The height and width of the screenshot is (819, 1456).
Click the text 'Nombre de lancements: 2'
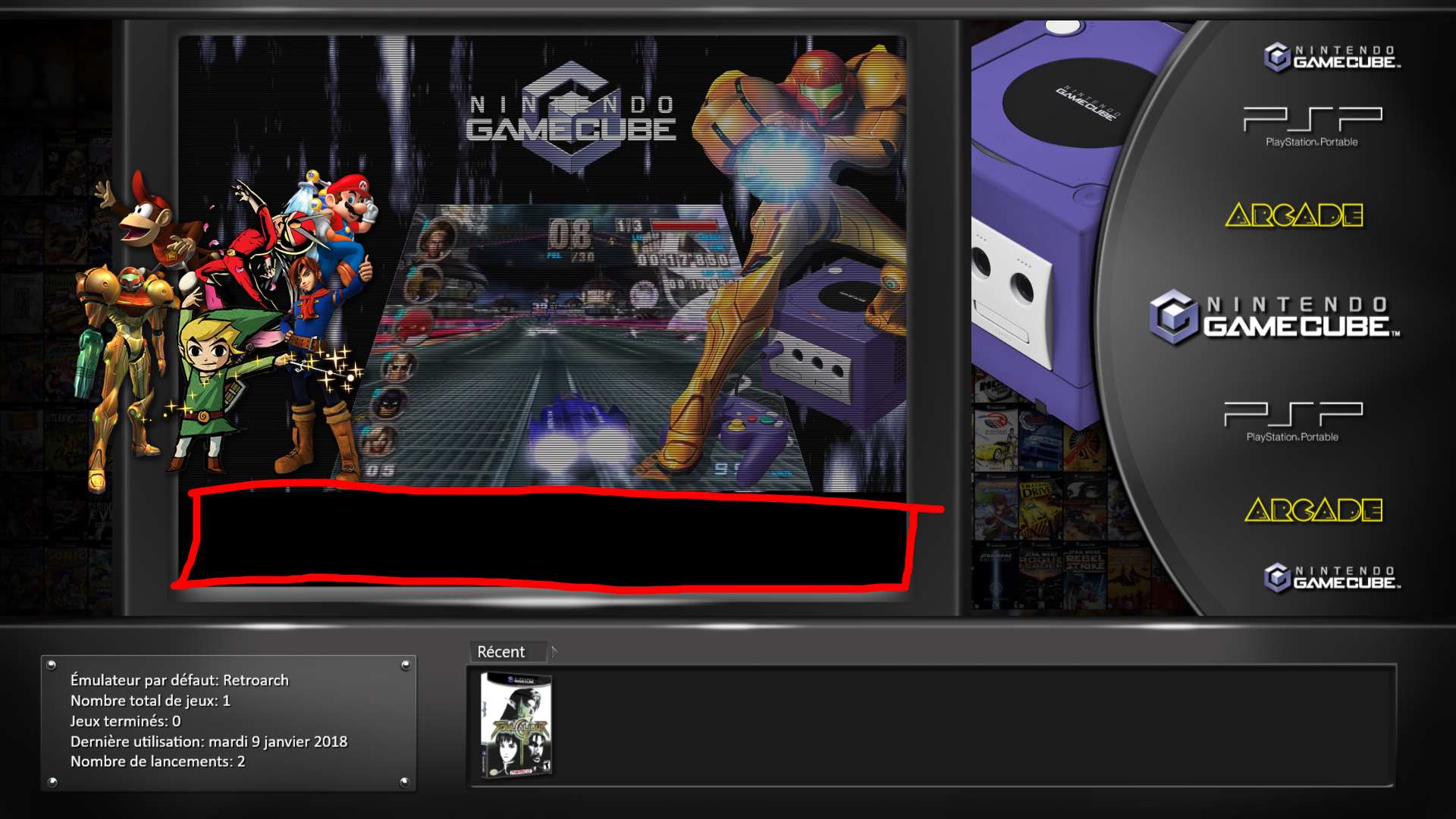pyautogui.click(x=158, y=761)
